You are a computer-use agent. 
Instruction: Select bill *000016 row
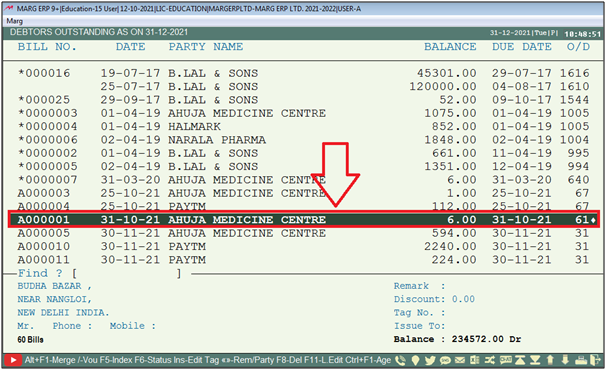(x=304, y=73)
